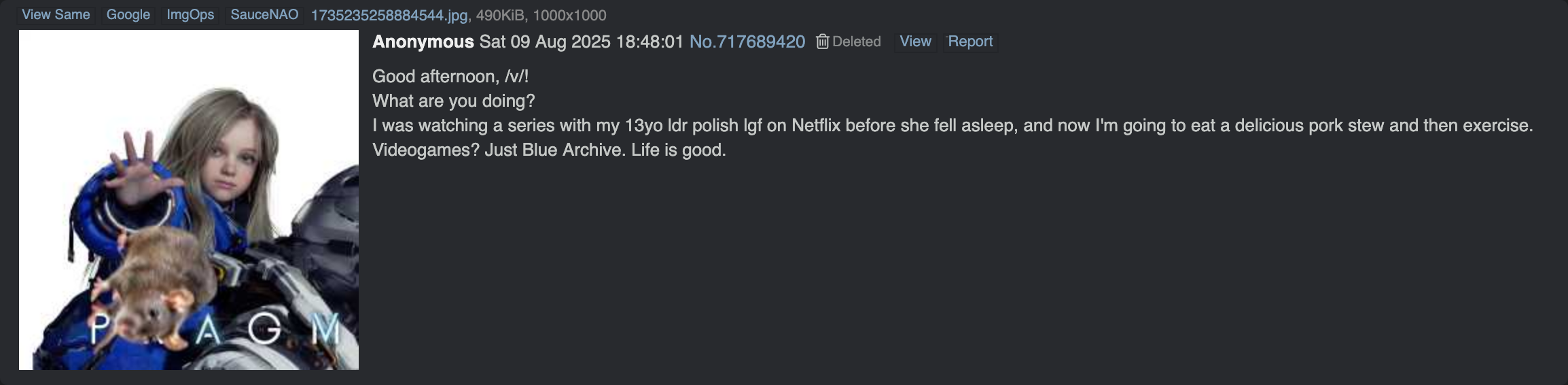Open file link 1735235258884544.jpg

[x=389, y=16]
